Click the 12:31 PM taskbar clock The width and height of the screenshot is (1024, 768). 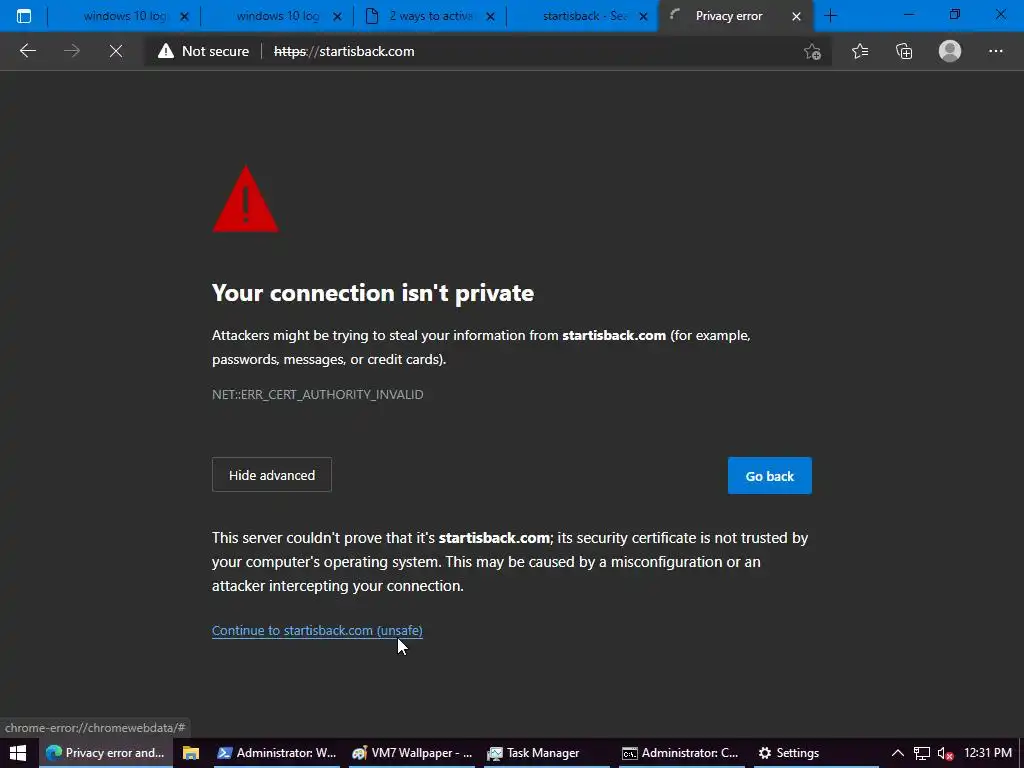coord(988,753)
